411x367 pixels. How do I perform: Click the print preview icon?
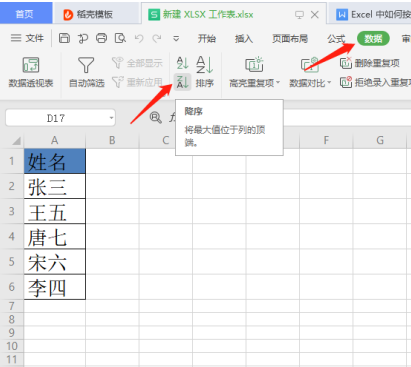click(x=120, y=38)
